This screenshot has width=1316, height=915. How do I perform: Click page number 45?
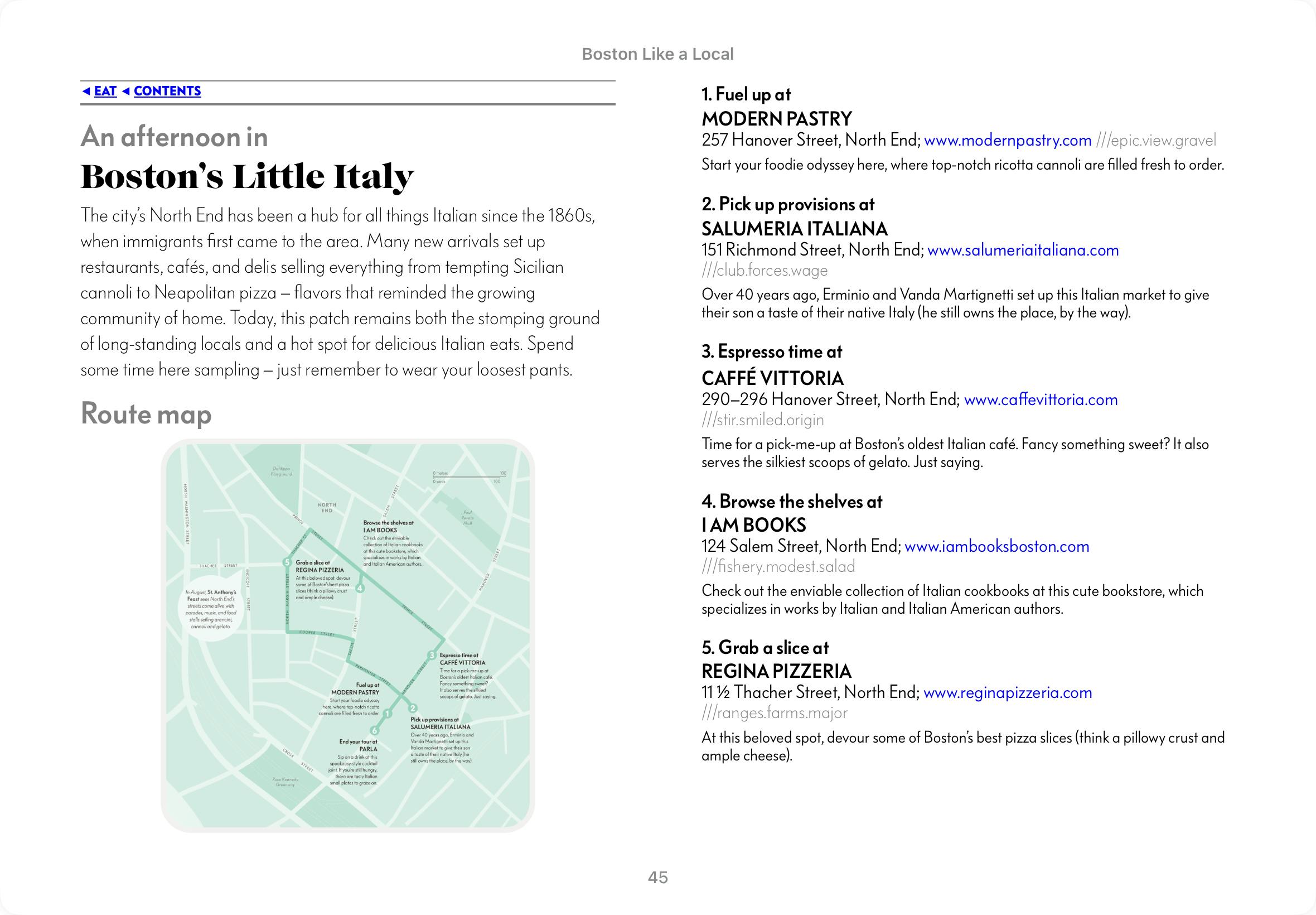coord(657,878)
